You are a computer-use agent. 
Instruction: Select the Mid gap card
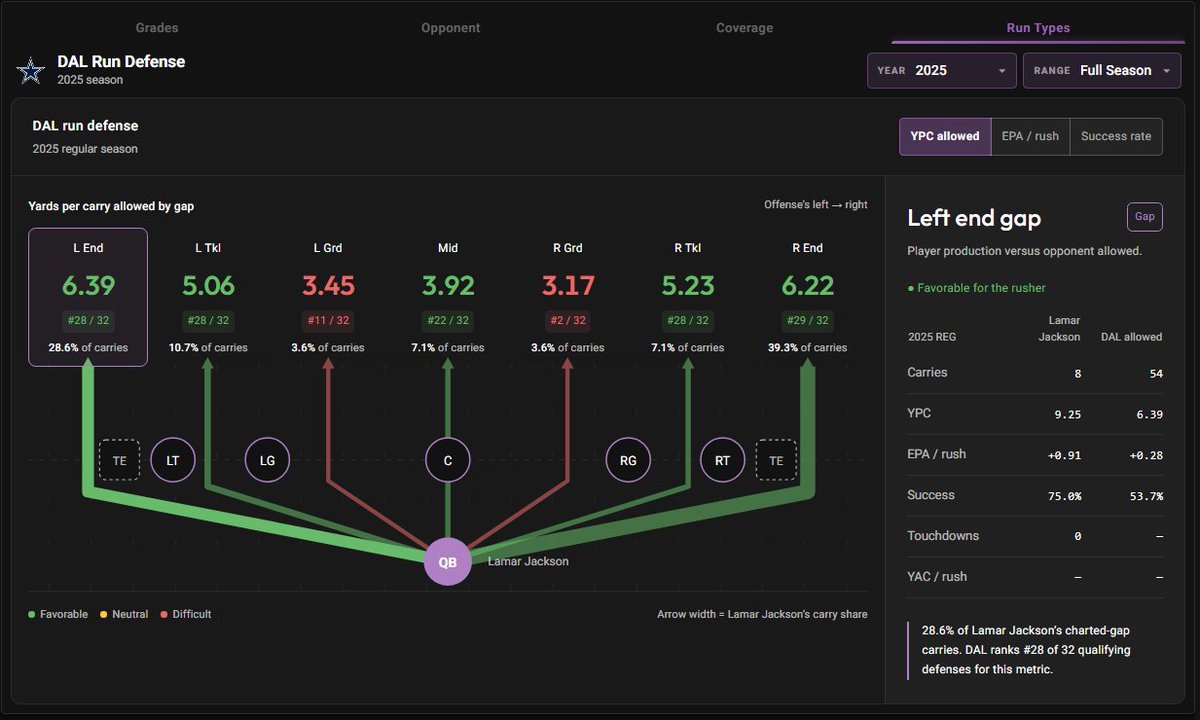click(448, 297)
